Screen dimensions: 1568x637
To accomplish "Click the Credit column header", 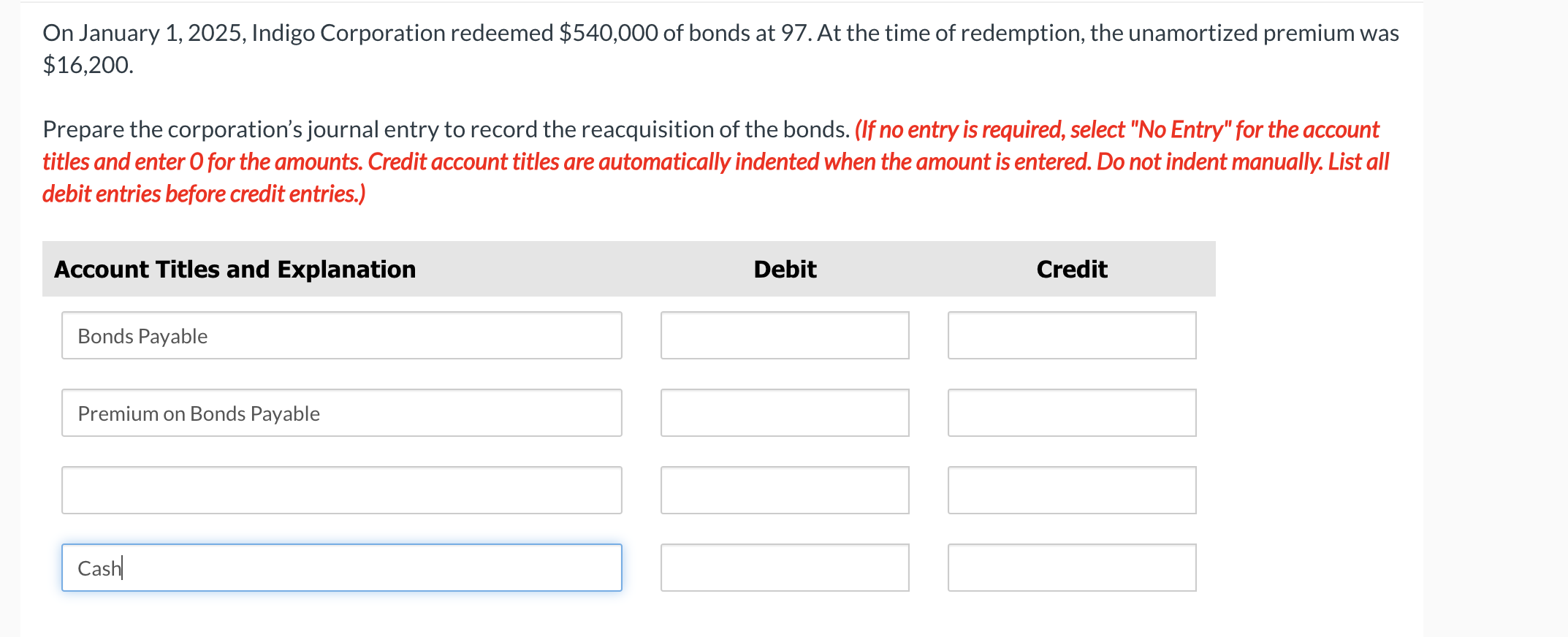I will (x=1071, y=269).
